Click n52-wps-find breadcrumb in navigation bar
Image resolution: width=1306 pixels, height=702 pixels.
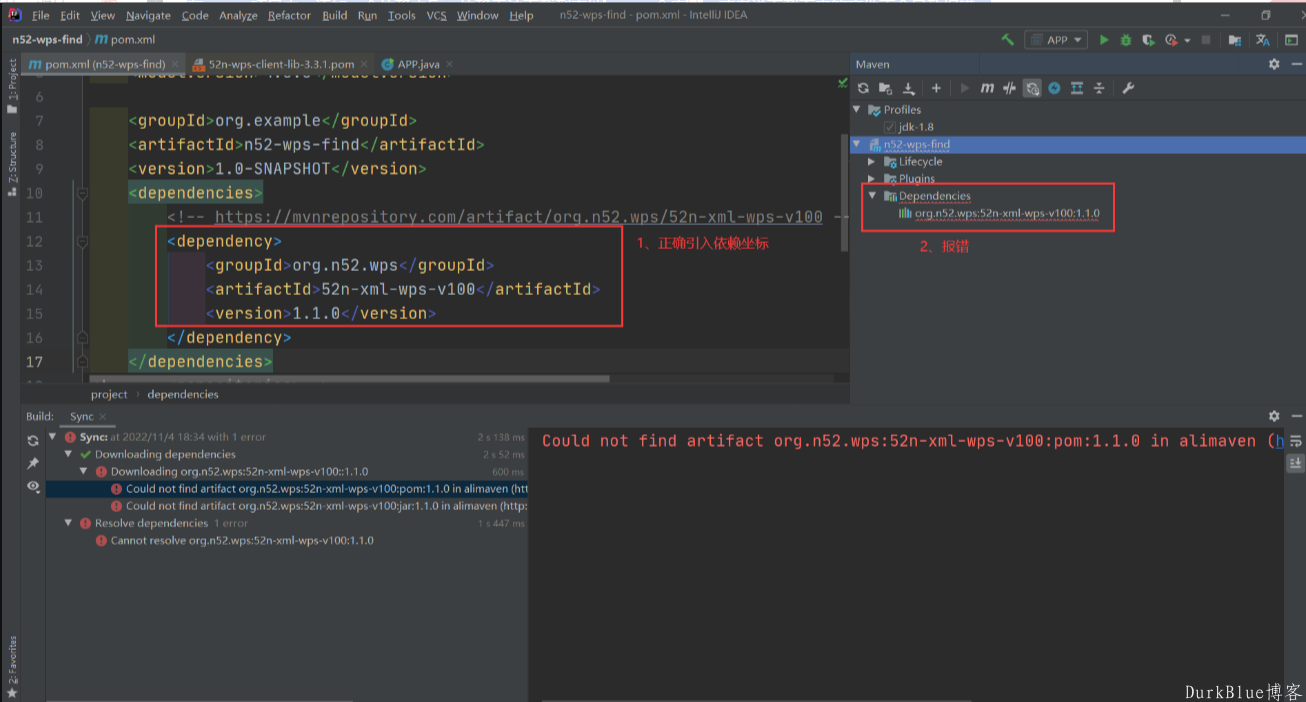(x=47, y=40)
